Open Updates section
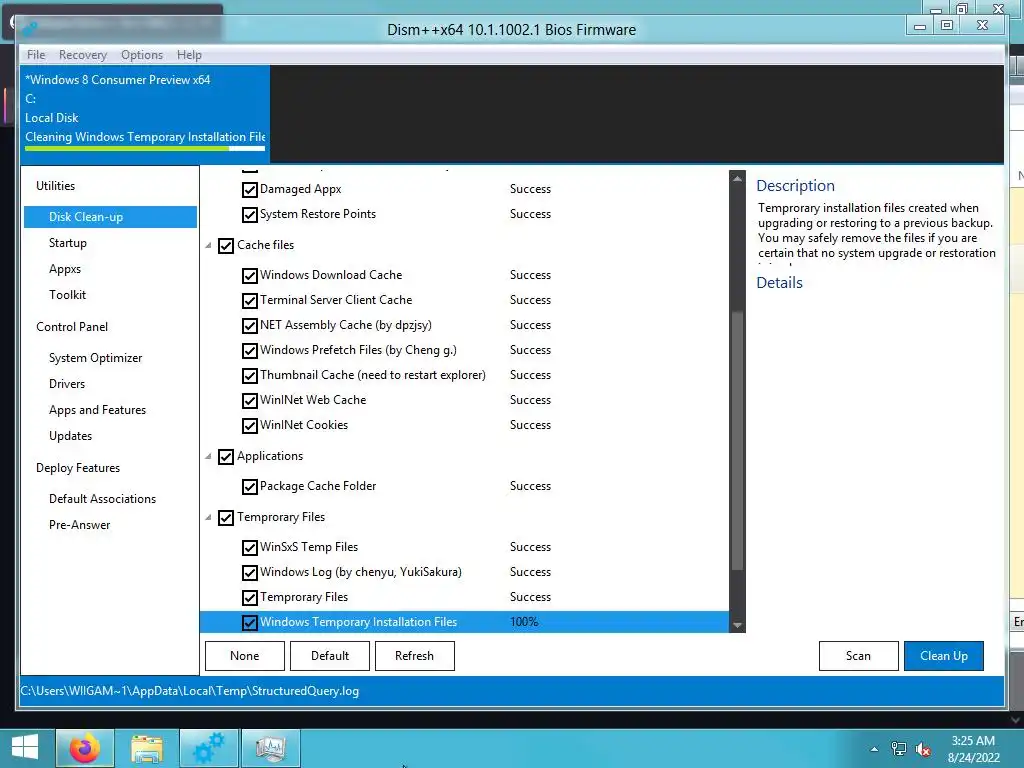 71,436
